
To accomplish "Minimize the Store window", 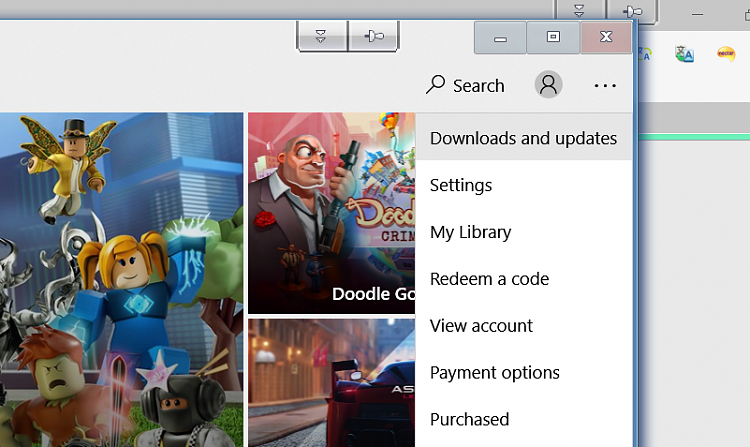I will tap(500, 37).
